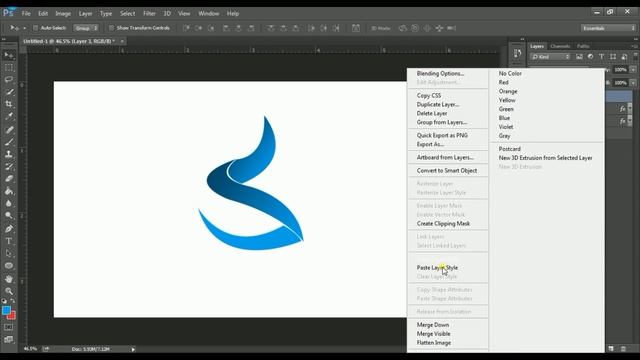Click the foreground blue color swatch
Image resolution: width=640 pixels, height=360 pixels.
(x=6, y=310)
